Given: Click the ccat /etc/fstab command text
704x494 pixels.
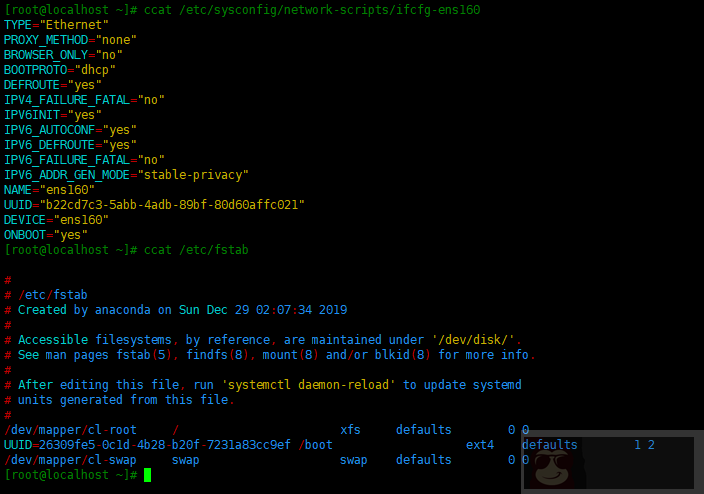Looking at the screenshot, I should tap(196, 250).
